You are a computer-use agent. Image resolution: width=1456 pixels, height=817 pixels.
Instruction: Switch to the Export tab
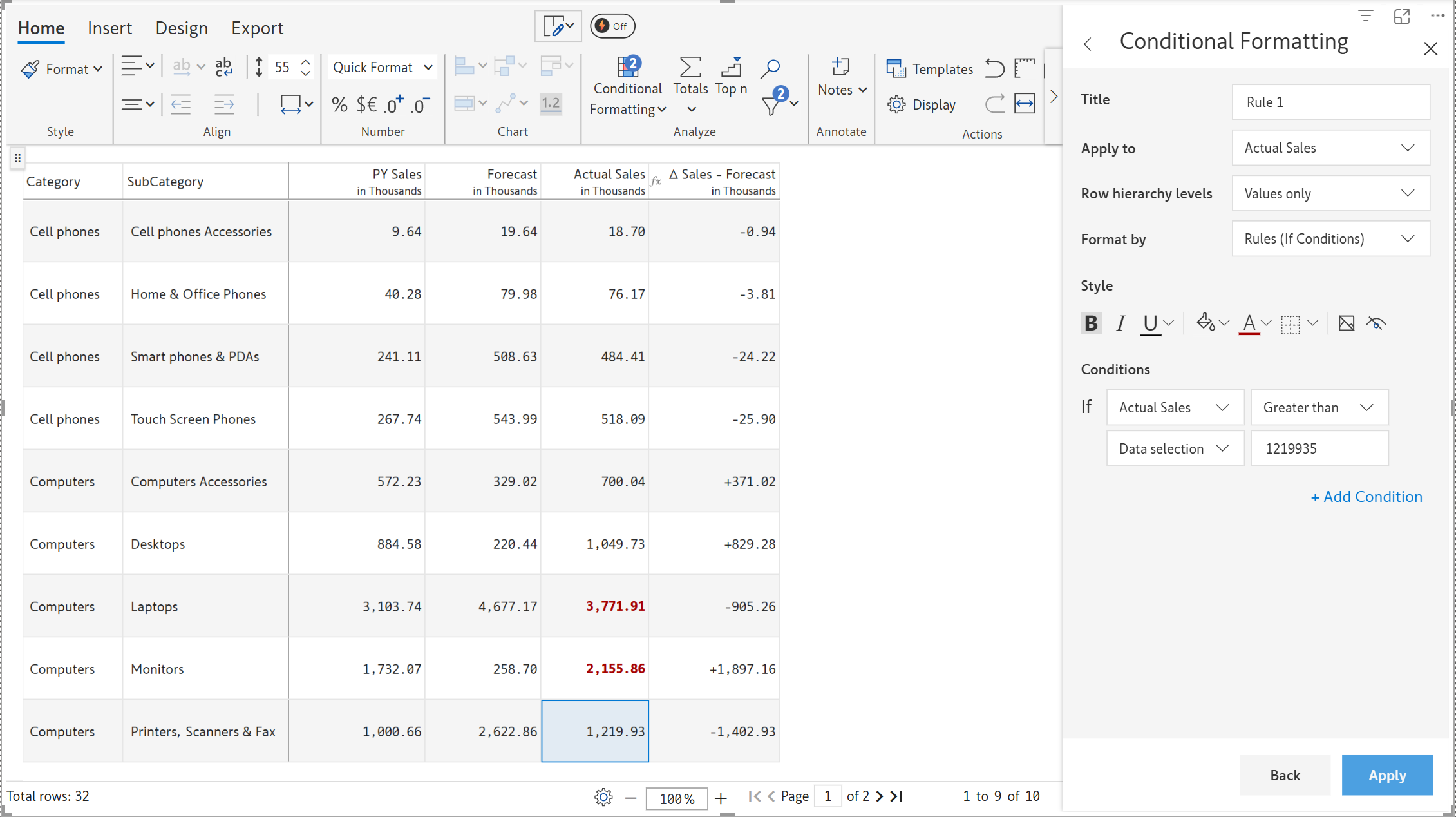257,28
